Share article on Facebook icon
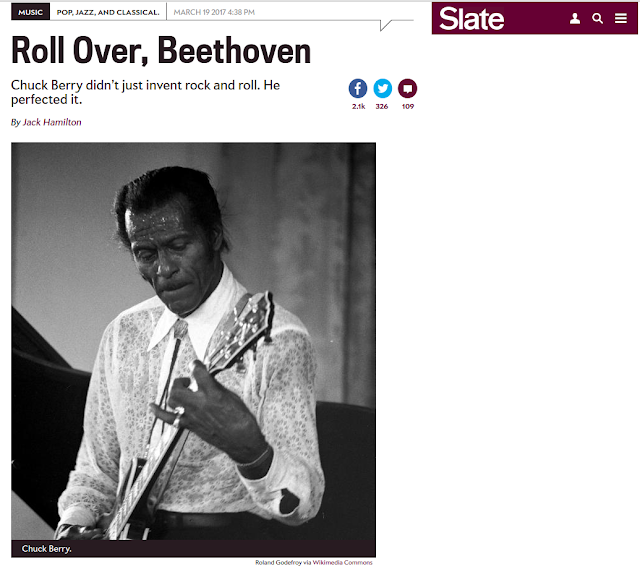640x572 pixels. pos(358,89)
